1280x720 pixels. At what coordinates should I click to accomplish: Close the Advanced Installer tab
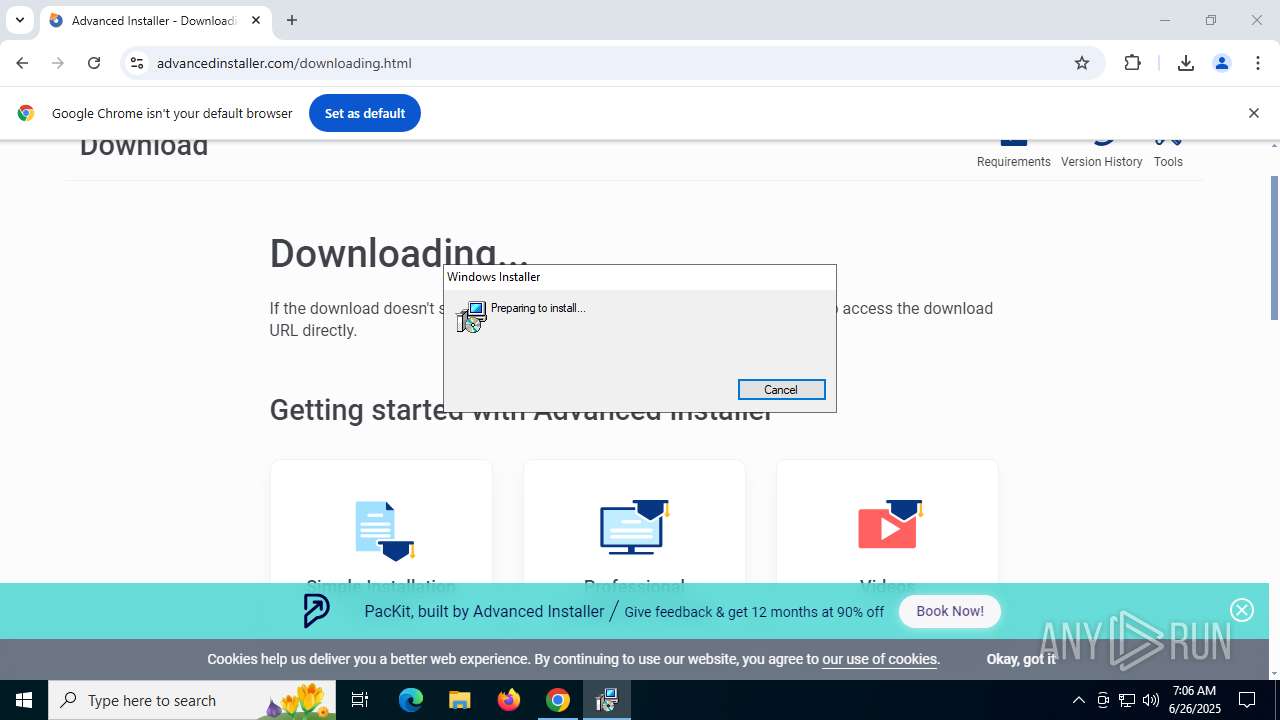click(256, 20)
